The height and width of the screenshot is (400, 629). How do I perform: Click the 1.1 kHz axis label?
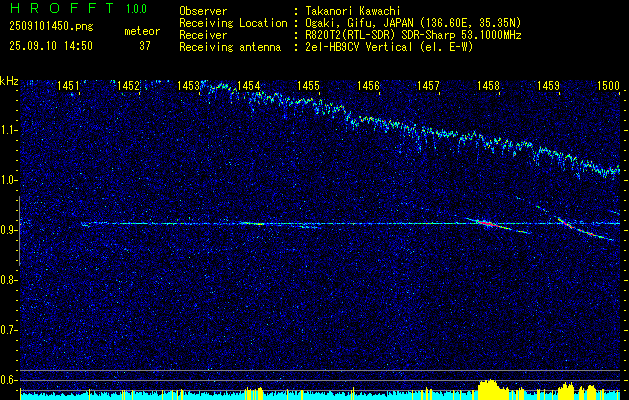(7, 130)
